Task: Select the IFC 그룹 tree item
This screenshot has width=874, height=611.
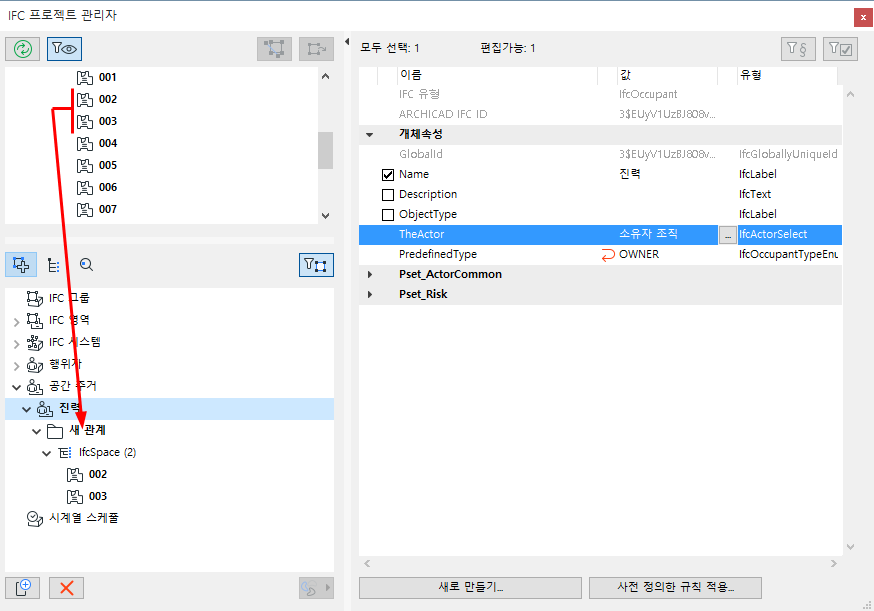Action: pyautogui.click(x=69, y=298)
